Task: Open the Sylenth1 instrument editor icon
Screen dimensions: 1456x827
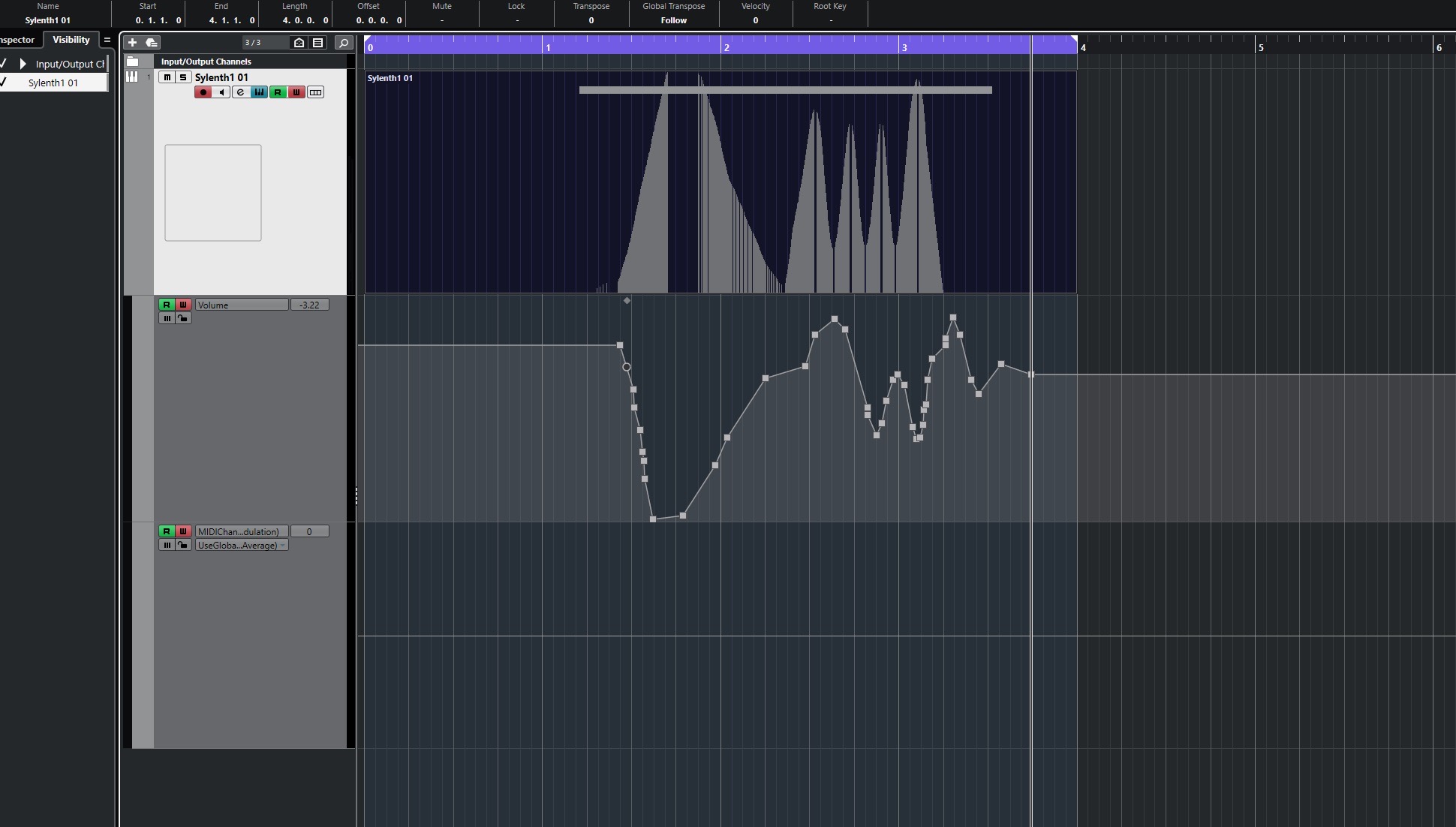Action: pyautogui.click(x=260, y=92)
